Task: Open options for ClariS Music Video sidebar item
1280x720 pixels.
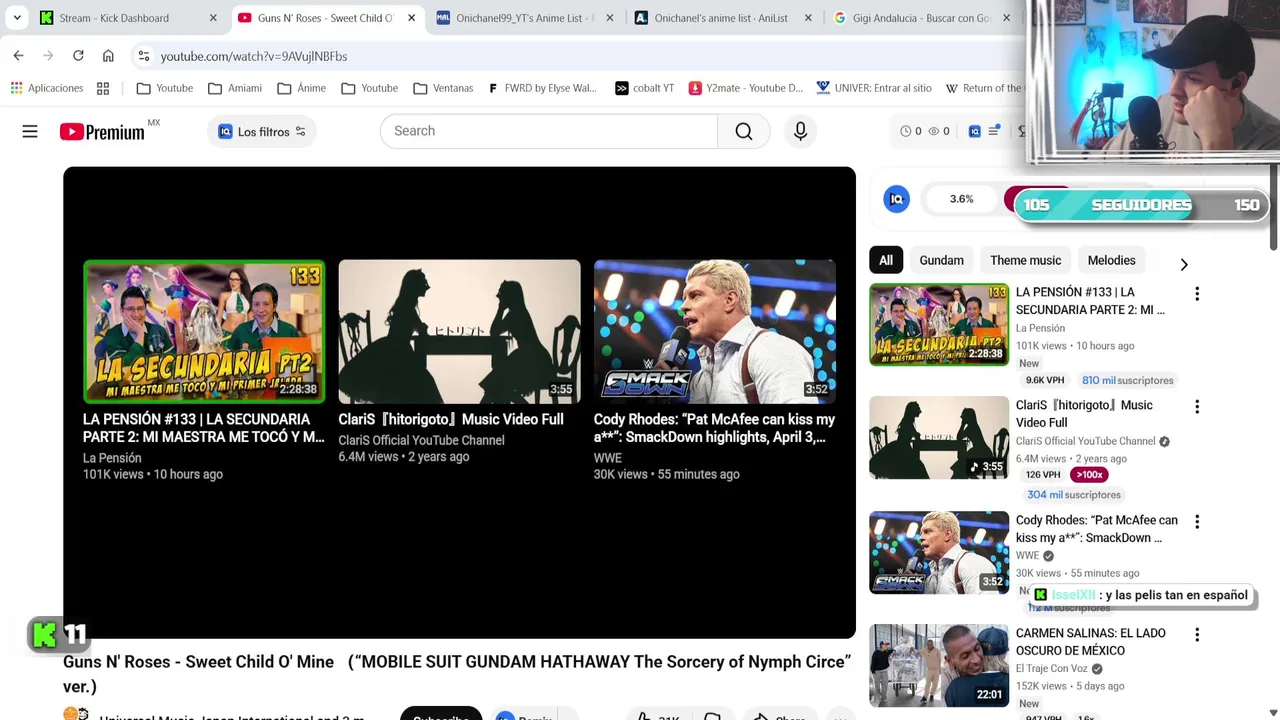Action: click(1197, 407)
